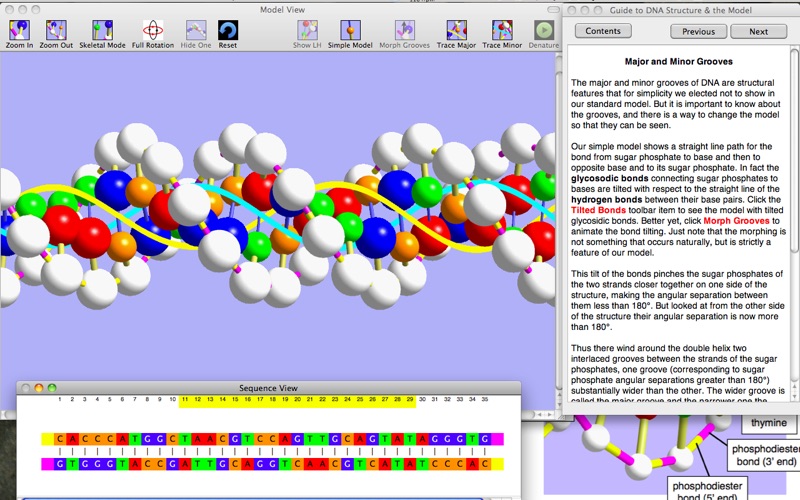Screen dimensions: 800x500
Task: Click the Show LH toolbar item
Action: point(307,34)
